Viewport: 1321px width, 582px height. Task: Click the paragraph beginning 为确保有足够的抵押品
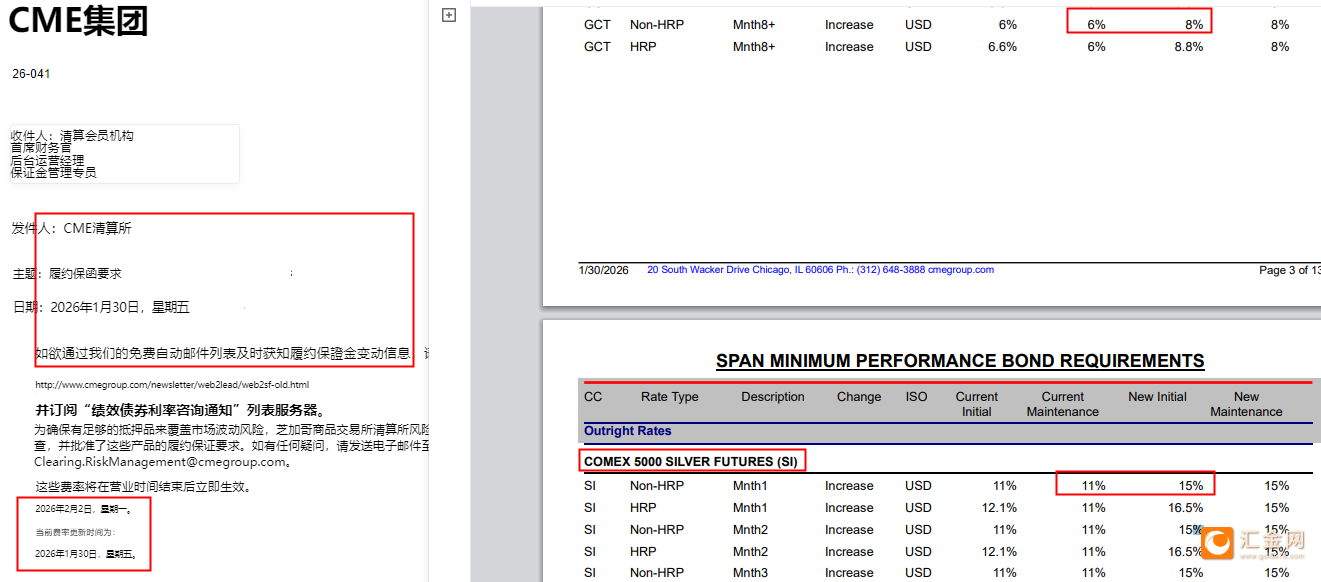(232, 446)
